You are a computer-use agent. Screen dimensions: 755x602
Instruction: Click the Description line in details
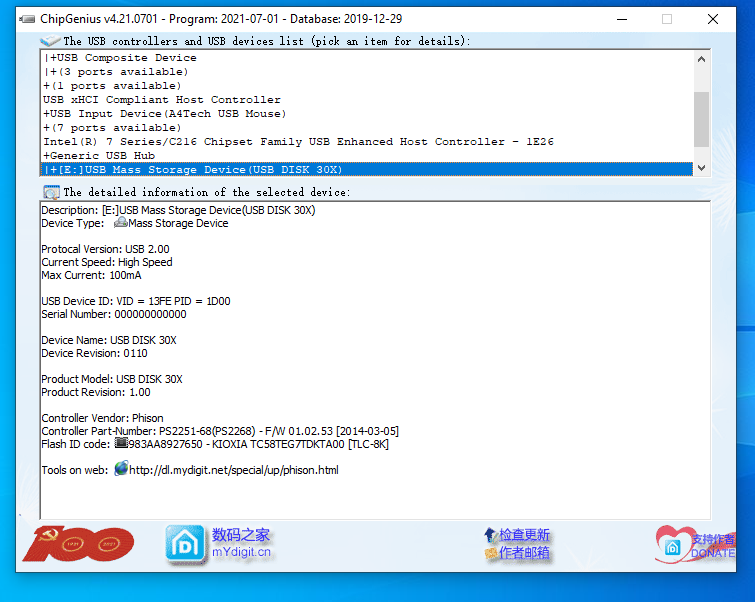tap(178, 210)
